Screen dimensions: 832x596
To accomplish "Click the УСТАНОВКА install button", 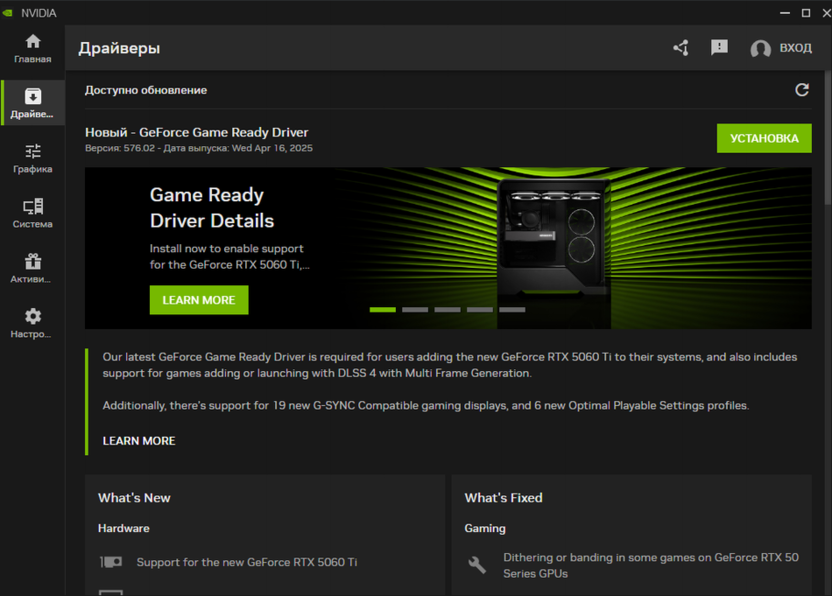I will tap(764, 139).
